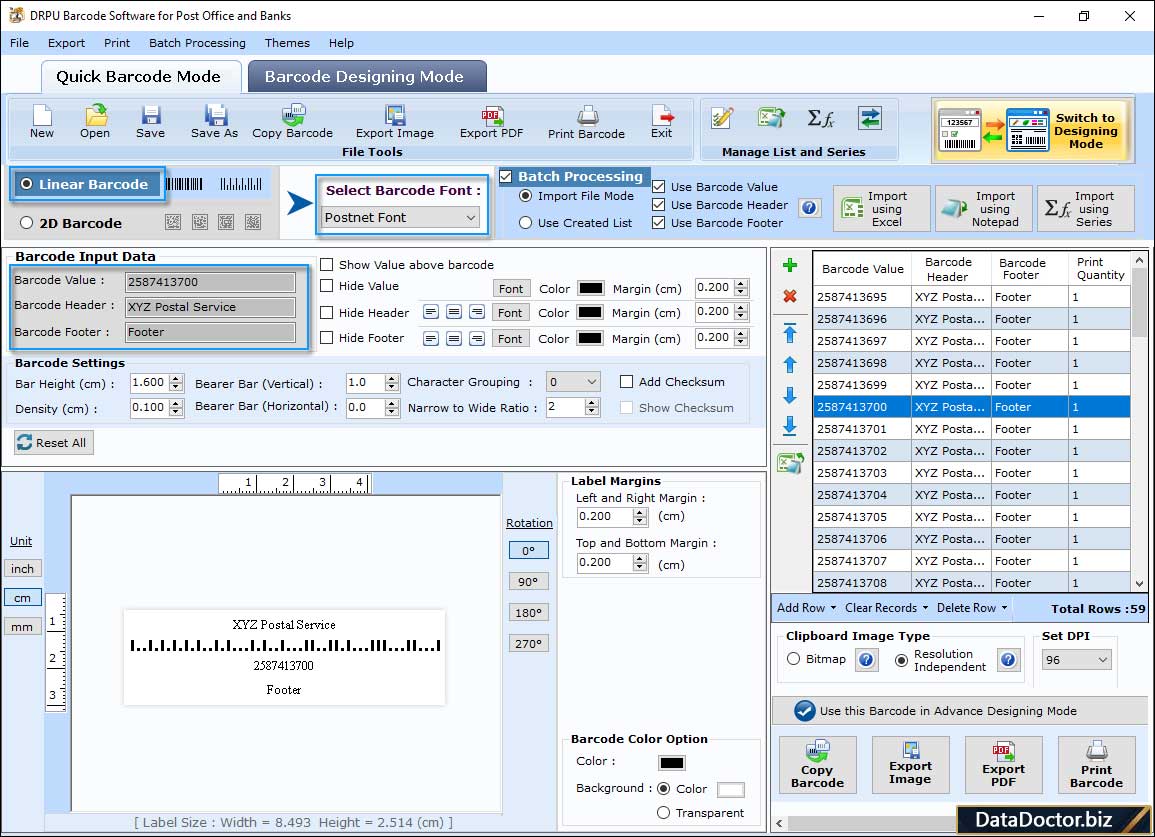The height and width of the screenshot is (837, 1155).
Task: Open the edit list pencil icon in Manage List and Series
Action: [x=722, y=118]
